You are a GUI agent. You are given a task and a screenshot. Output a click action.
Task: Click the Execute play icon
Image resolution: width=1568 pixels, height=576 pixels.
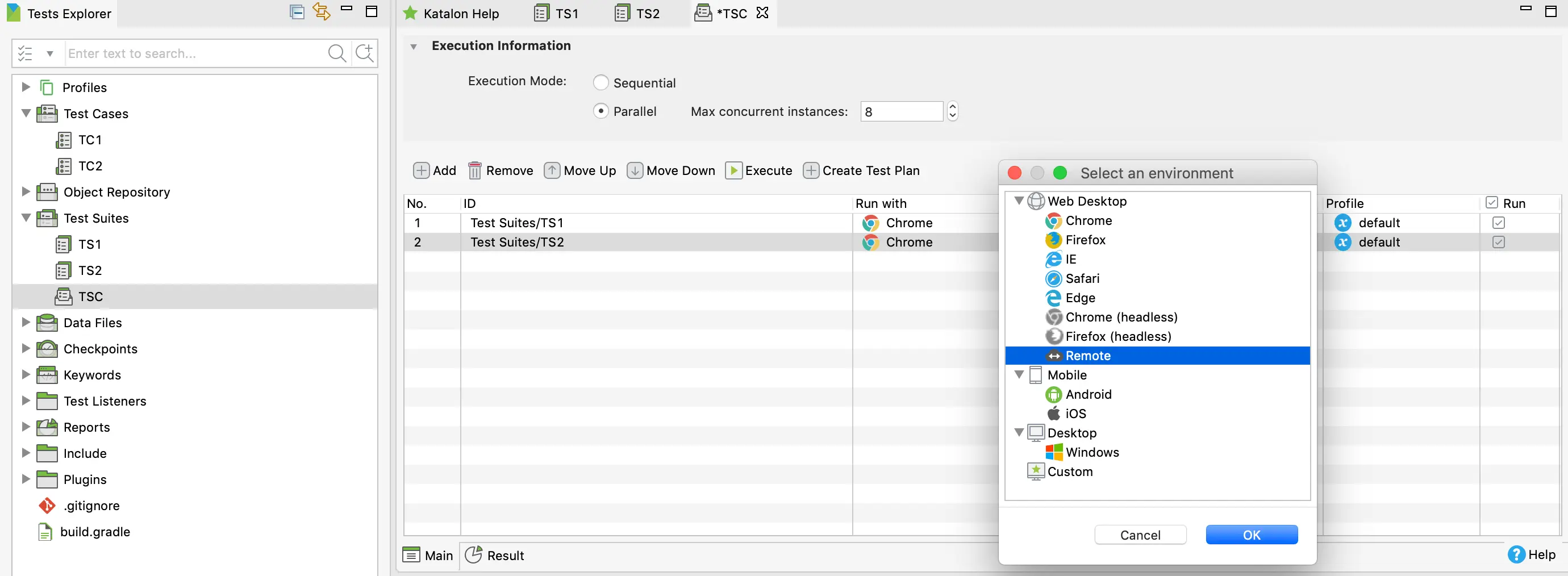click(733, 170)
